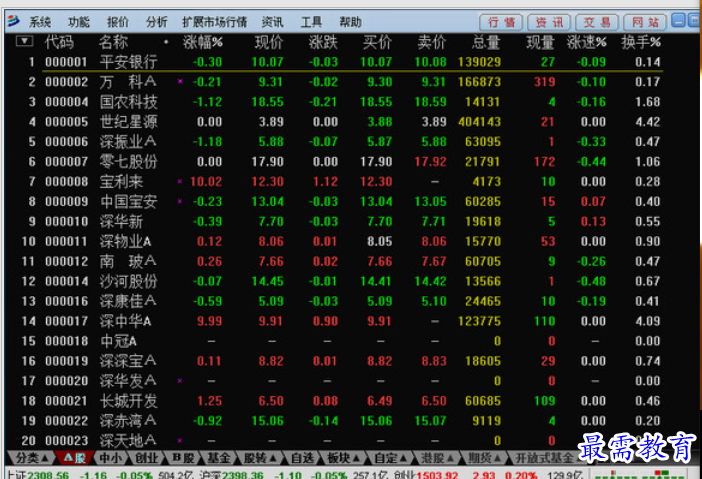This screenshot has height=479, width=702.
Task: Expand the 板块 tab menu
Action: [343, 458]
